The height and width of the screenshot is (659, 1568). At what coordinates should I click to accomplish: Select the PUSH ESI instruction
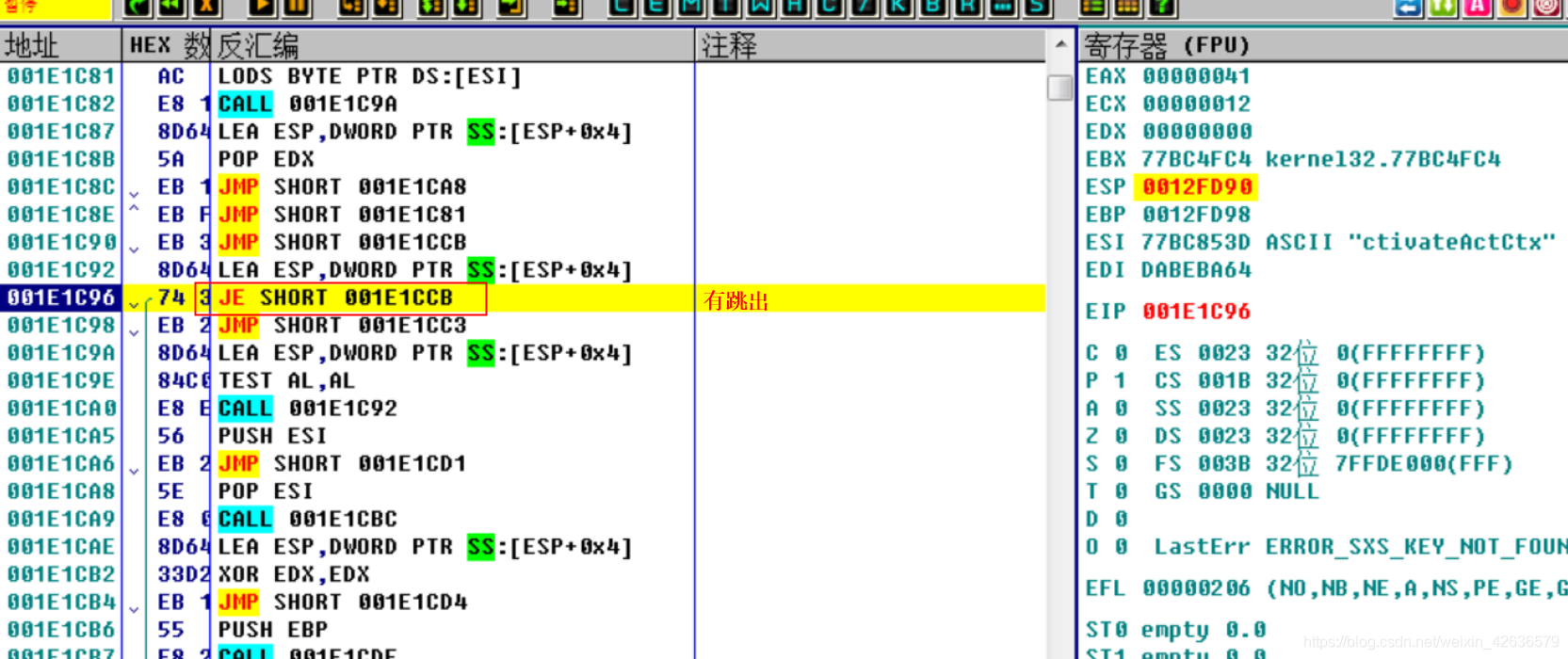click(273, 436)
